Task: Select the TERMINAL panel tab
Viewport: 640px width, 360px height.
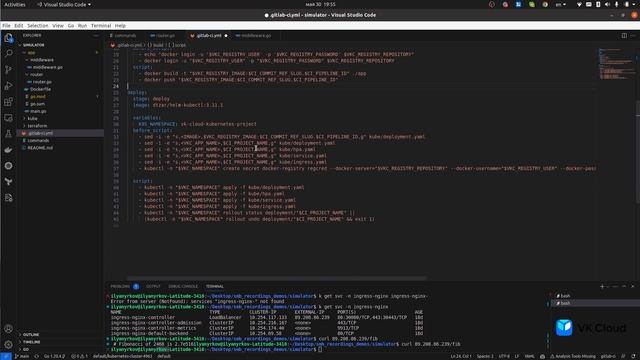Action: [215, 287]
